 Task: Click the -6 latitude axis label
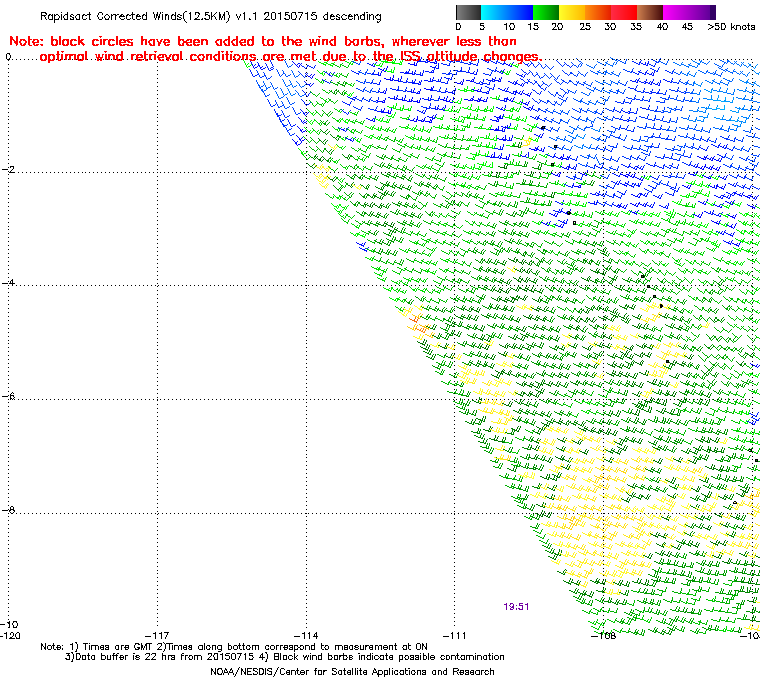(8, 396)
